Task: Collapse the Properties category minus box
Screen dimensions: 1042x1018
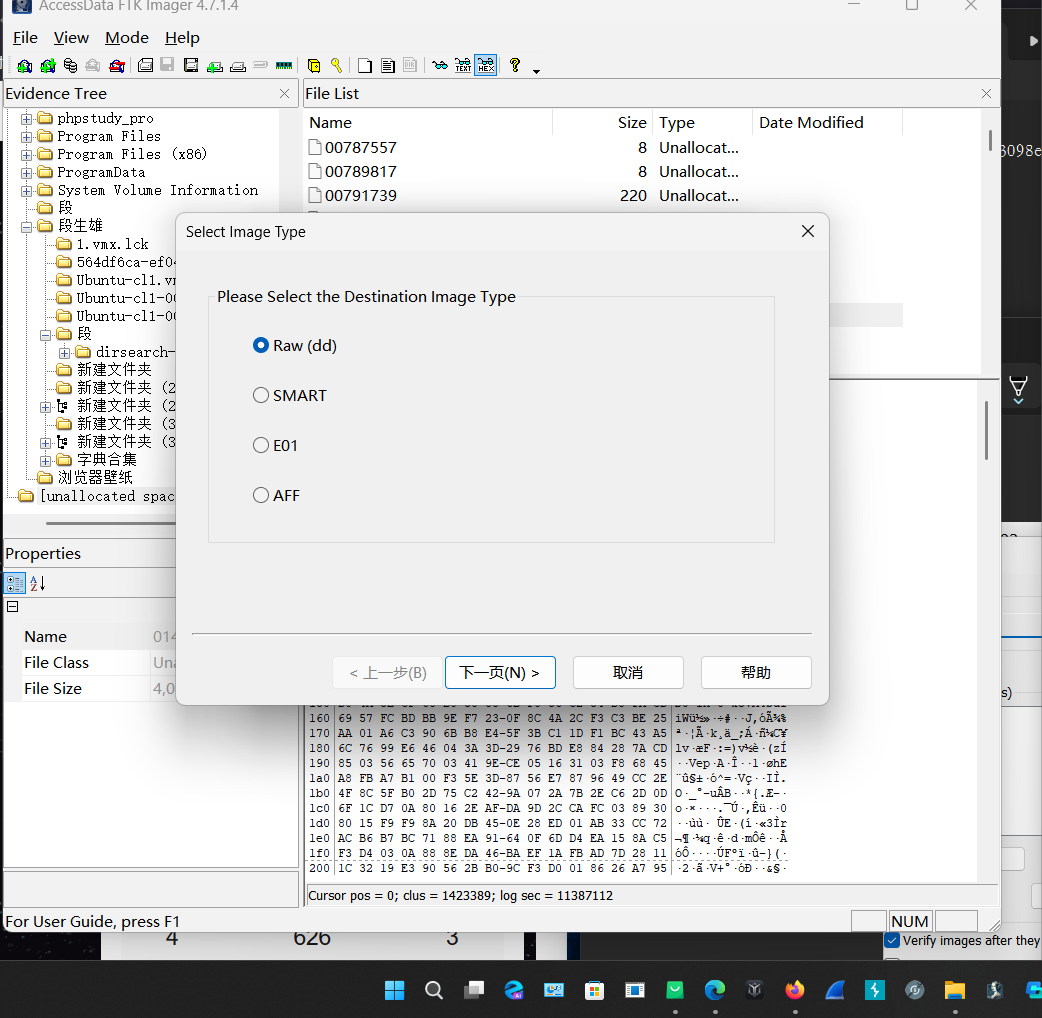Action: tap(13, 607)
